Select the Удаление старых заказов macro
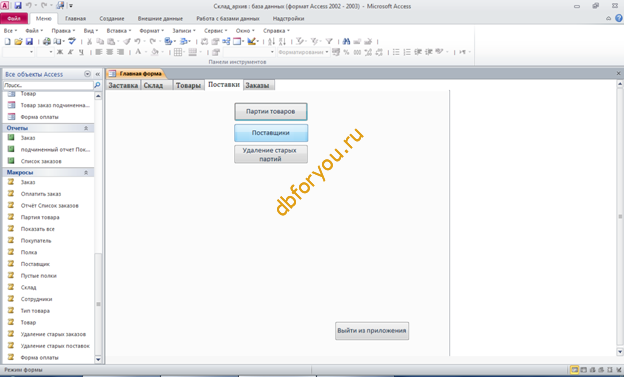Viewport: 624px width, 377px height. tap(53, 334)
